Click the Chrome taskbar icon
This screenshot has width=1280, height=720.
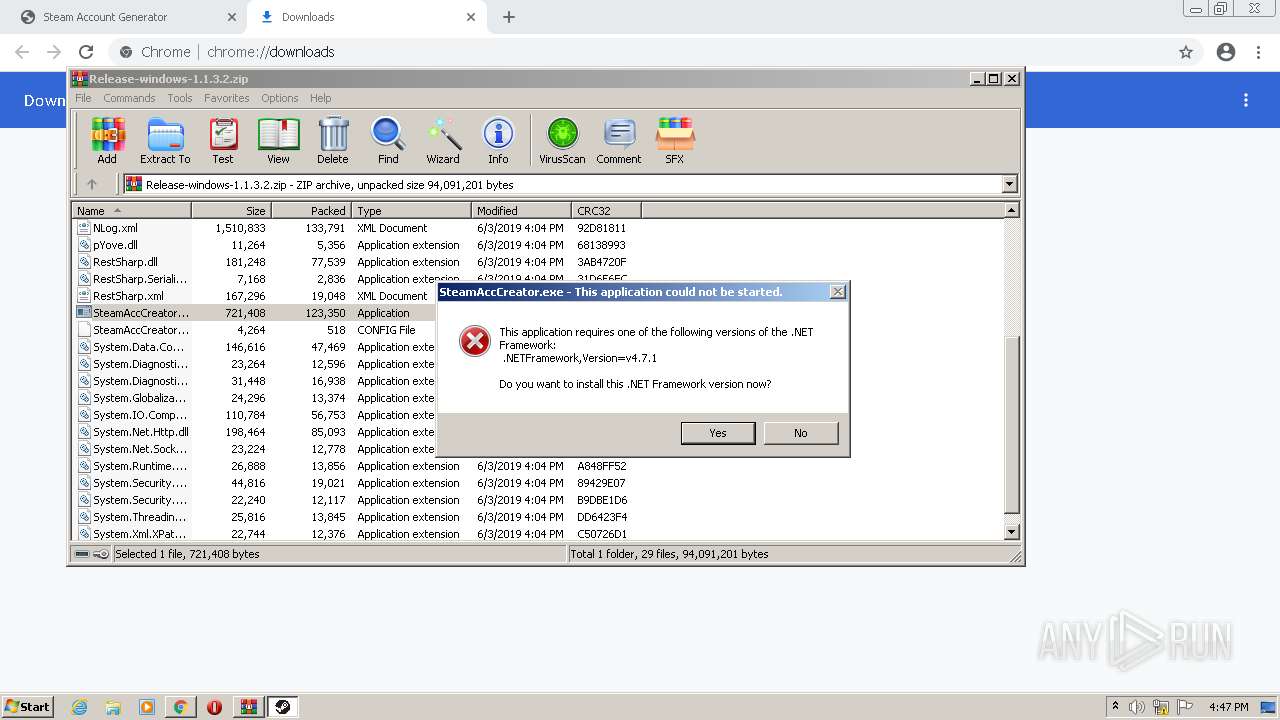(180, 707)
